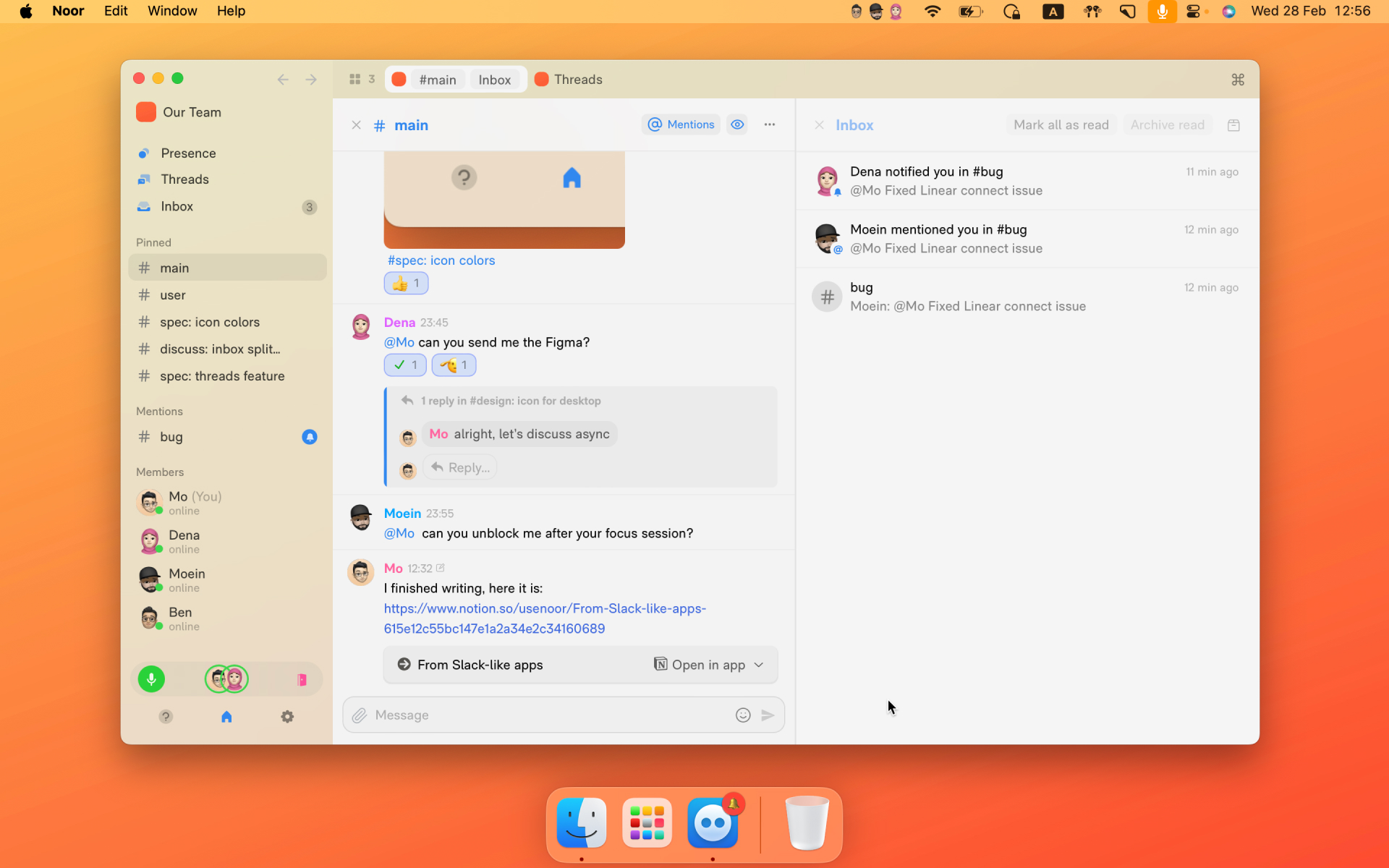
Task: Expand the Open in app dropdown chevron
Action: [759, 665]
